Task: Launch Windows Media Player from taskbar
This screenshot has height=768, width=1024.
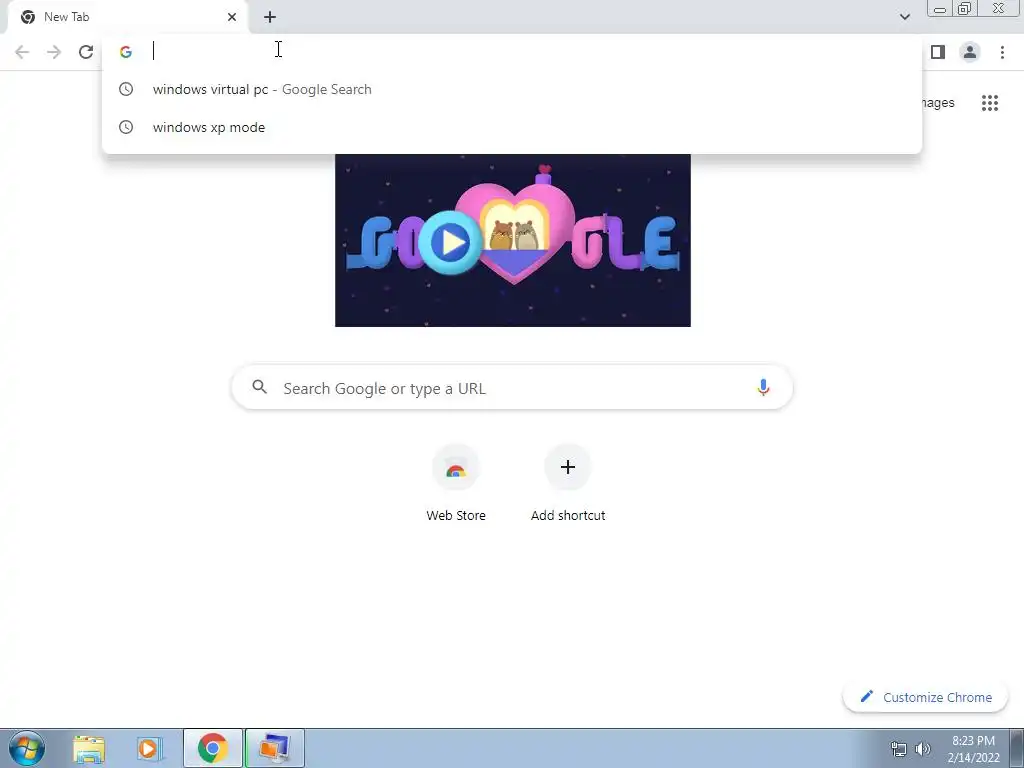Action: coord(150,748)
